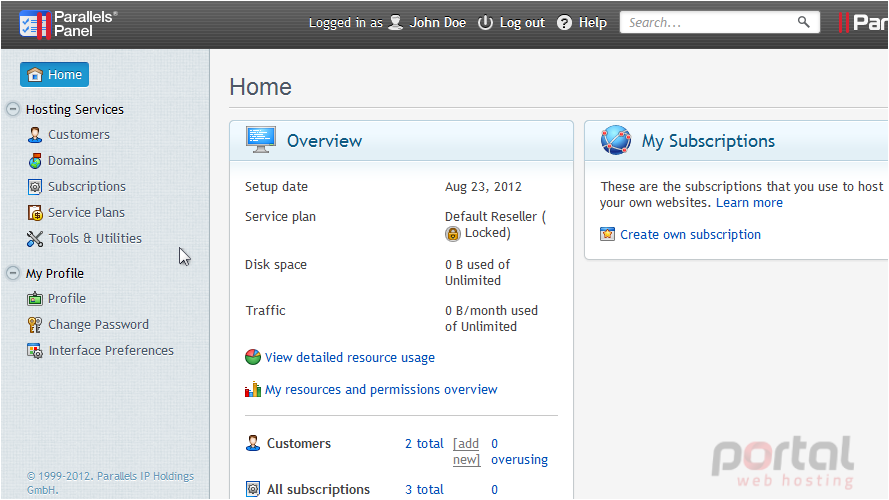Click Create own subscription link
Image resolution: width=889 pixels, height=500 pixels.
(x=690, y=235)
